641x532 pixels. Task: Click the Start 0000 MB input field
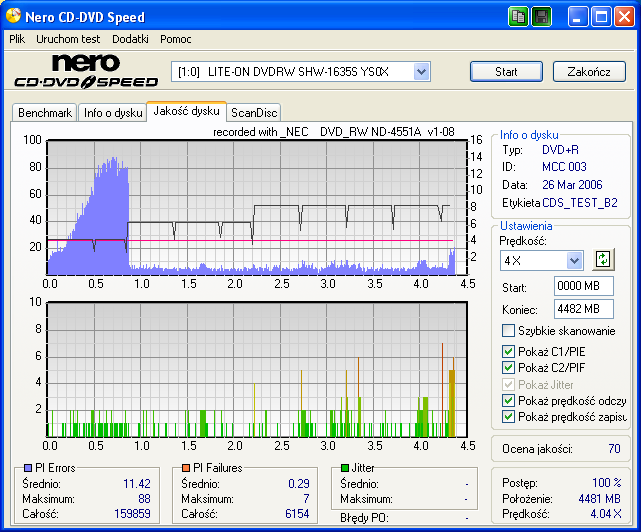pos(584,286)
